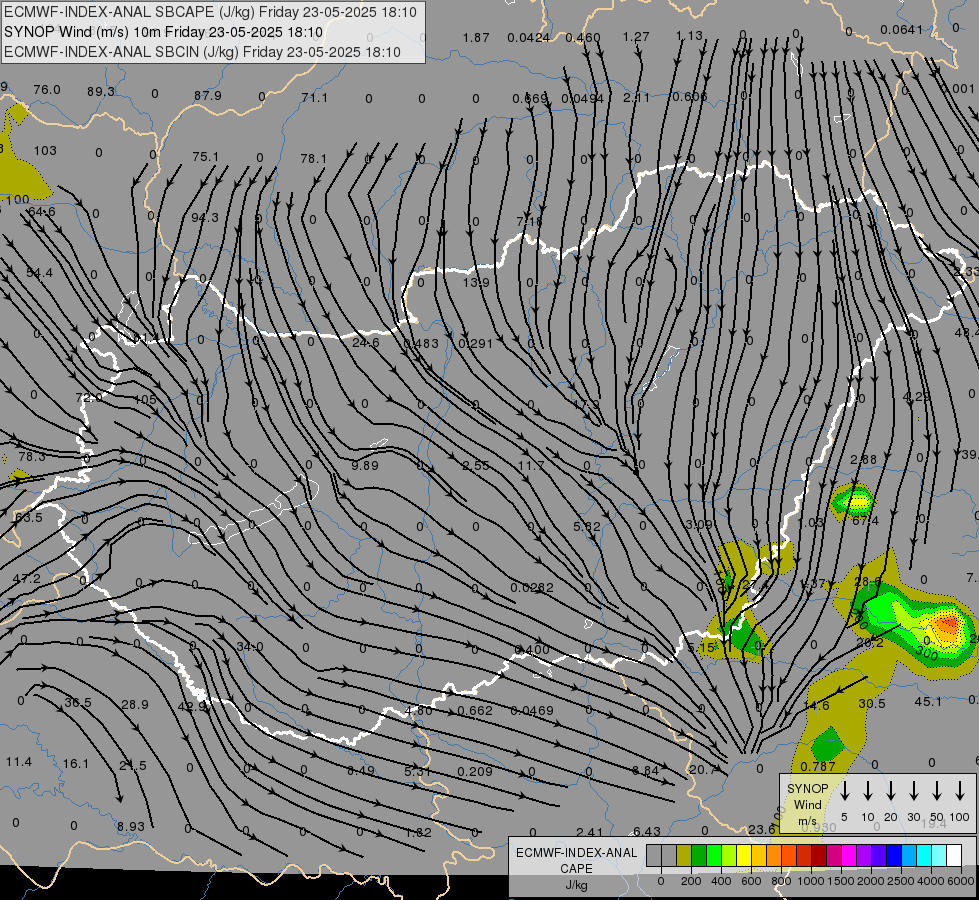Click the SYNOP Wind 10m title line
Screen dimensions: 979x900
(163, 32)
